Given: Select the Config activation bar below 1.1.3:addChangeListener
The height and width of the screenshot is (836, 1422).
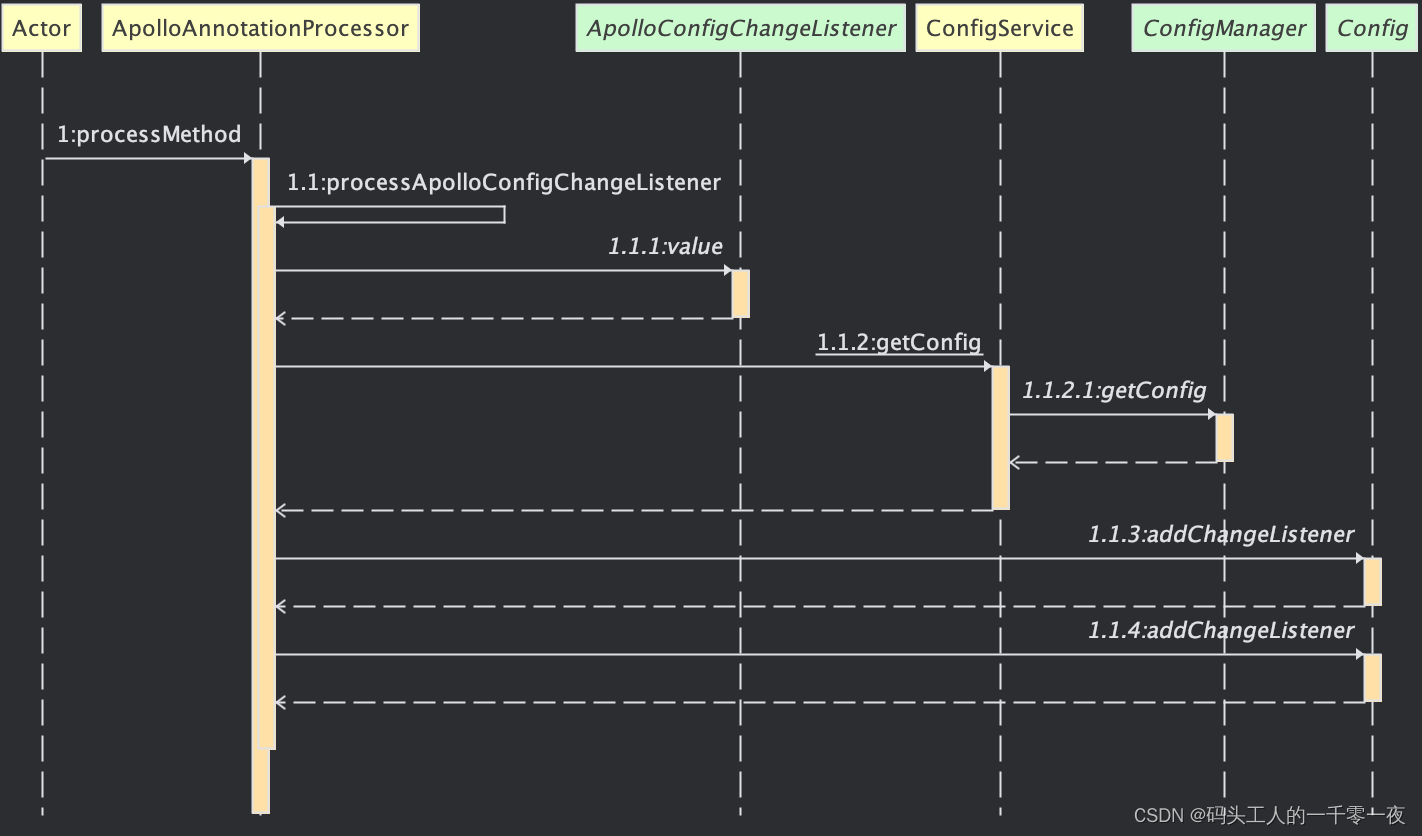Looking at the screenshot, I should [1373, 582].
